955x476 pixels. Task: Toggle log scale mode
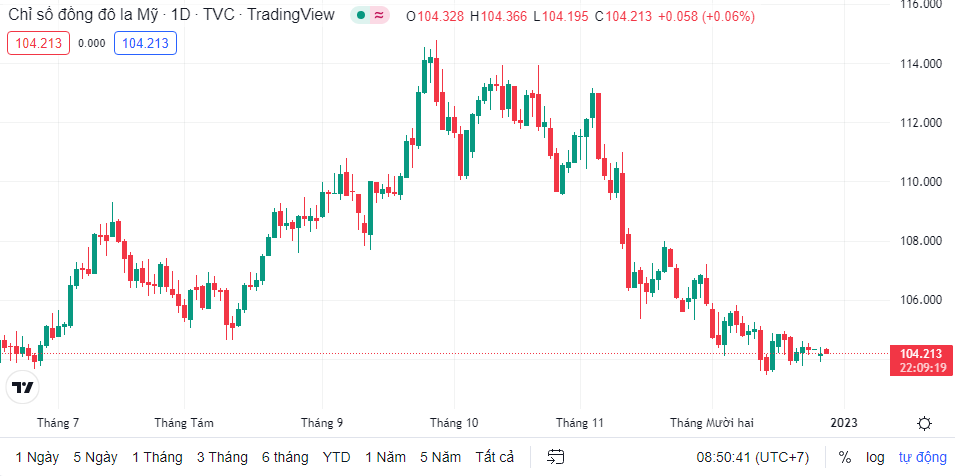[x=875, y=457]
